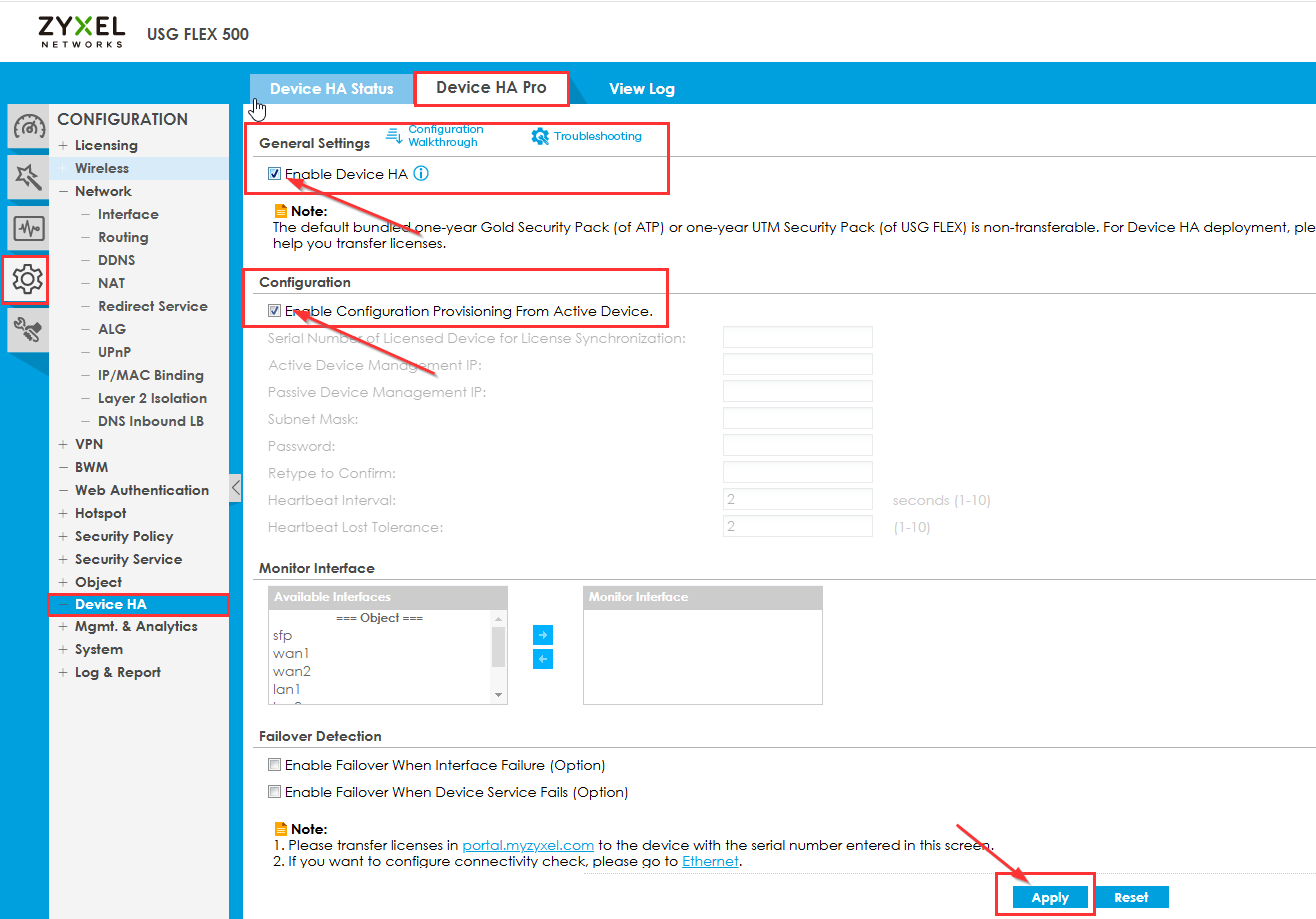Enable Failover When Interface Failure option

point(274,764)
